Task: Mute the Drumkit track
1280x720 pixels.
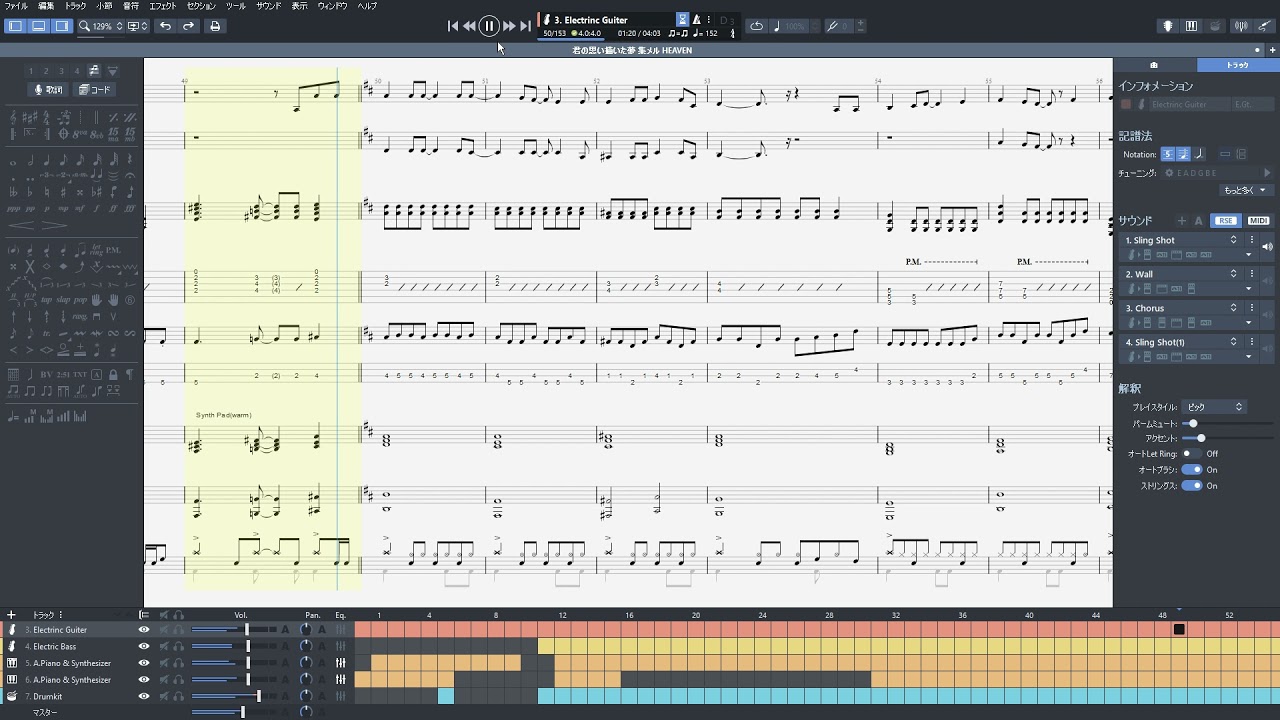Action: coord(164,696)
